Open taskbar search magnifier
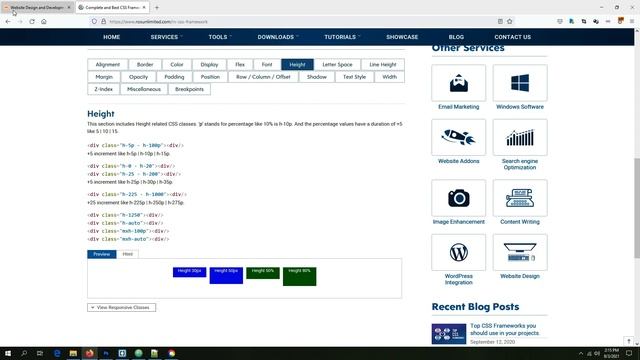The height and width of the screenshot is (360, 640). pyautogui.click(x=24, y=353)
